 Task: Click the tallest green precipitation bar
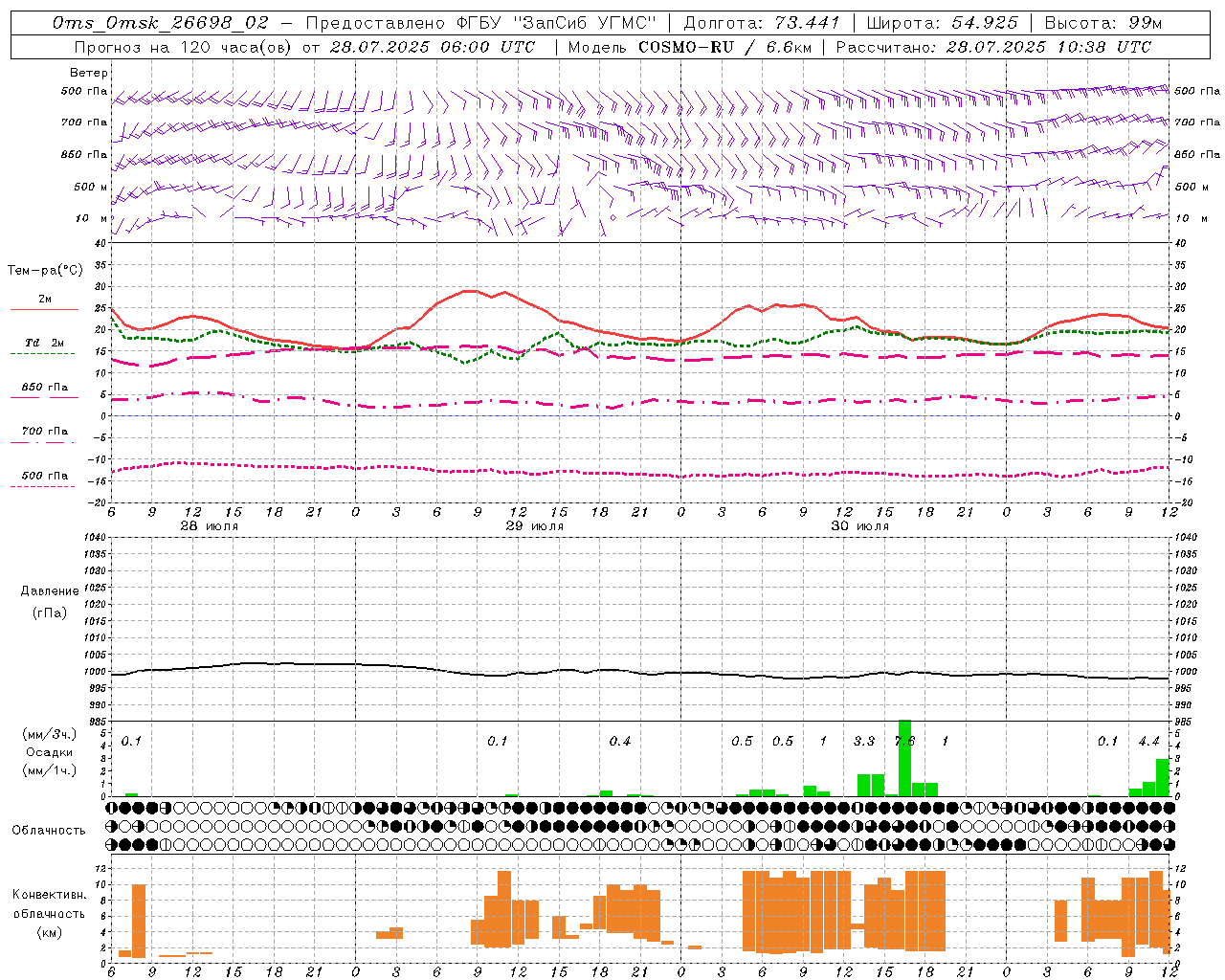(904, 758)
